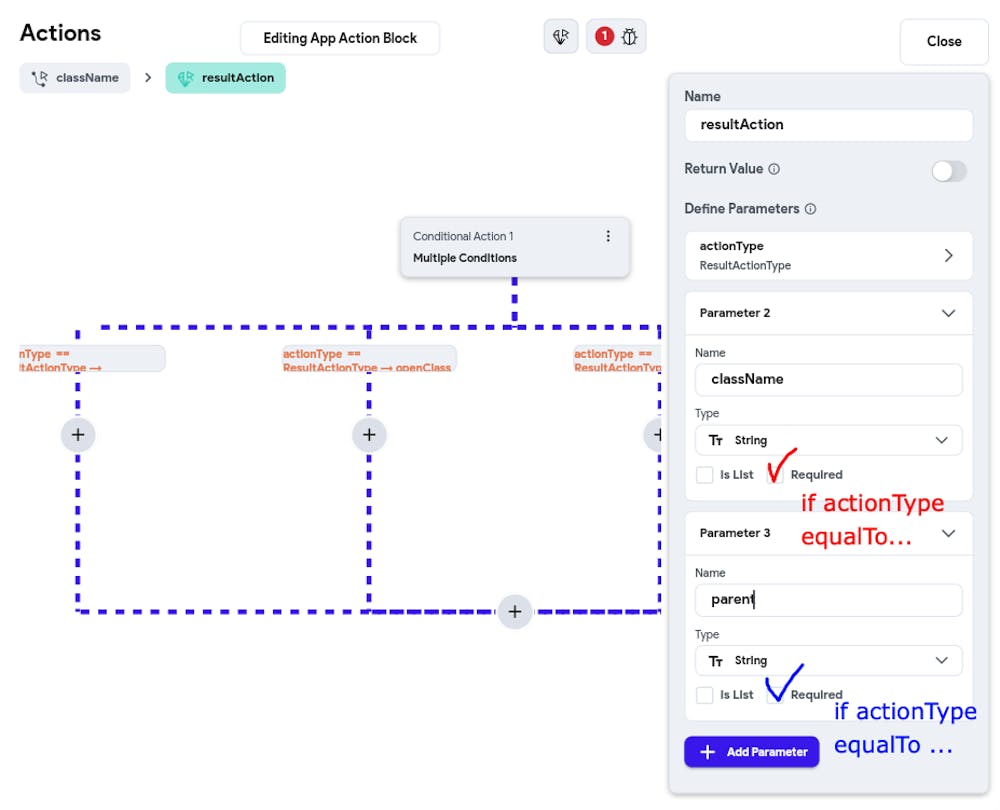The image size is (1000, 810).
Task: Click the String type icon for classname parameter
Action: [714, 440]
